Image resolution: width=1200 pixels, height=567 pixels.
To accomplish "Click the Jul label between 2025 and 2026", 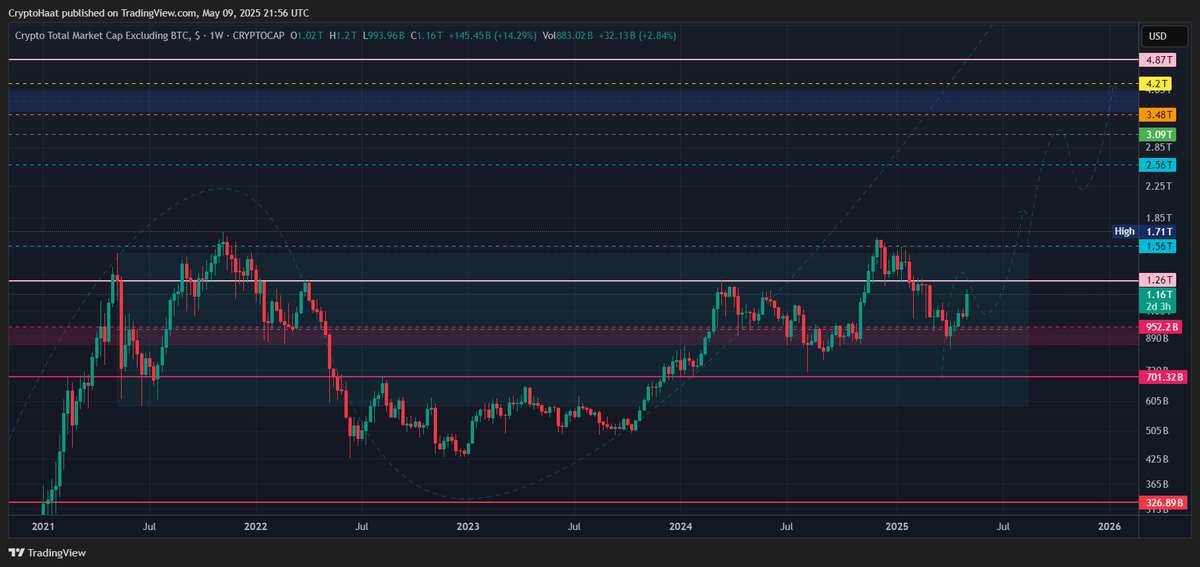I will click(1003, 525).
